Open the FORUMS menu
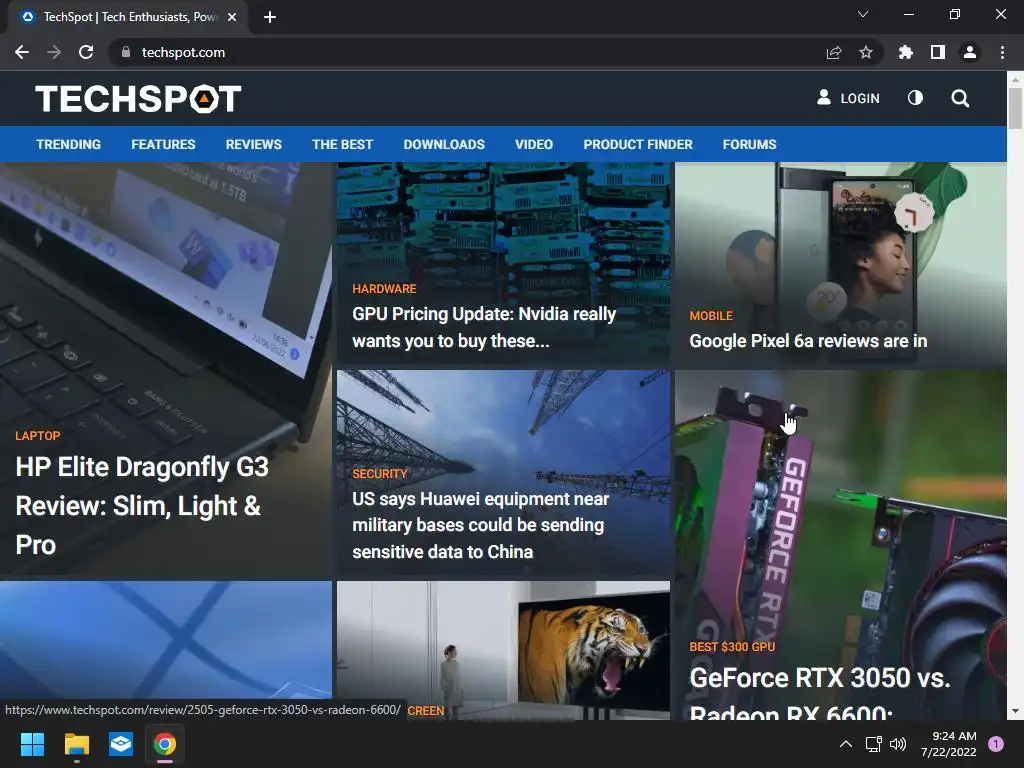 [x=749, y=144]
